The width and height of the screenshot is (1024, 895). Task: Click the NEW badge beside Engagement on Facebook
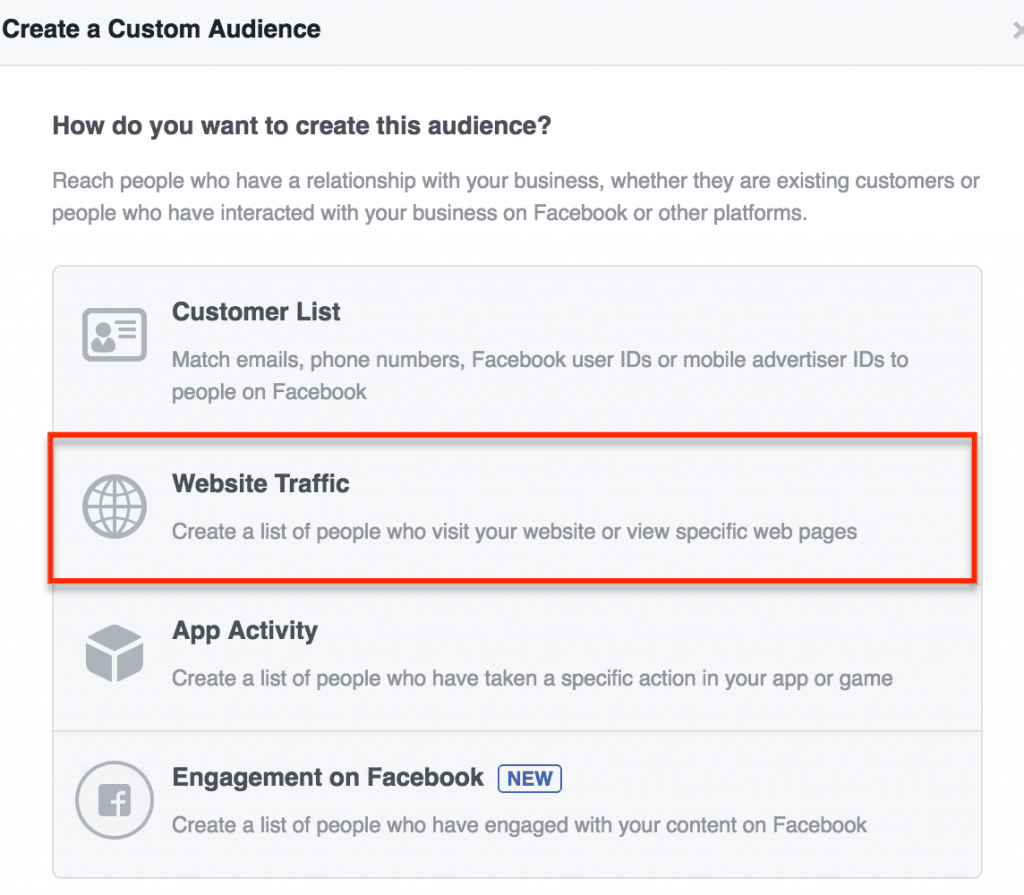click(529, 778)
